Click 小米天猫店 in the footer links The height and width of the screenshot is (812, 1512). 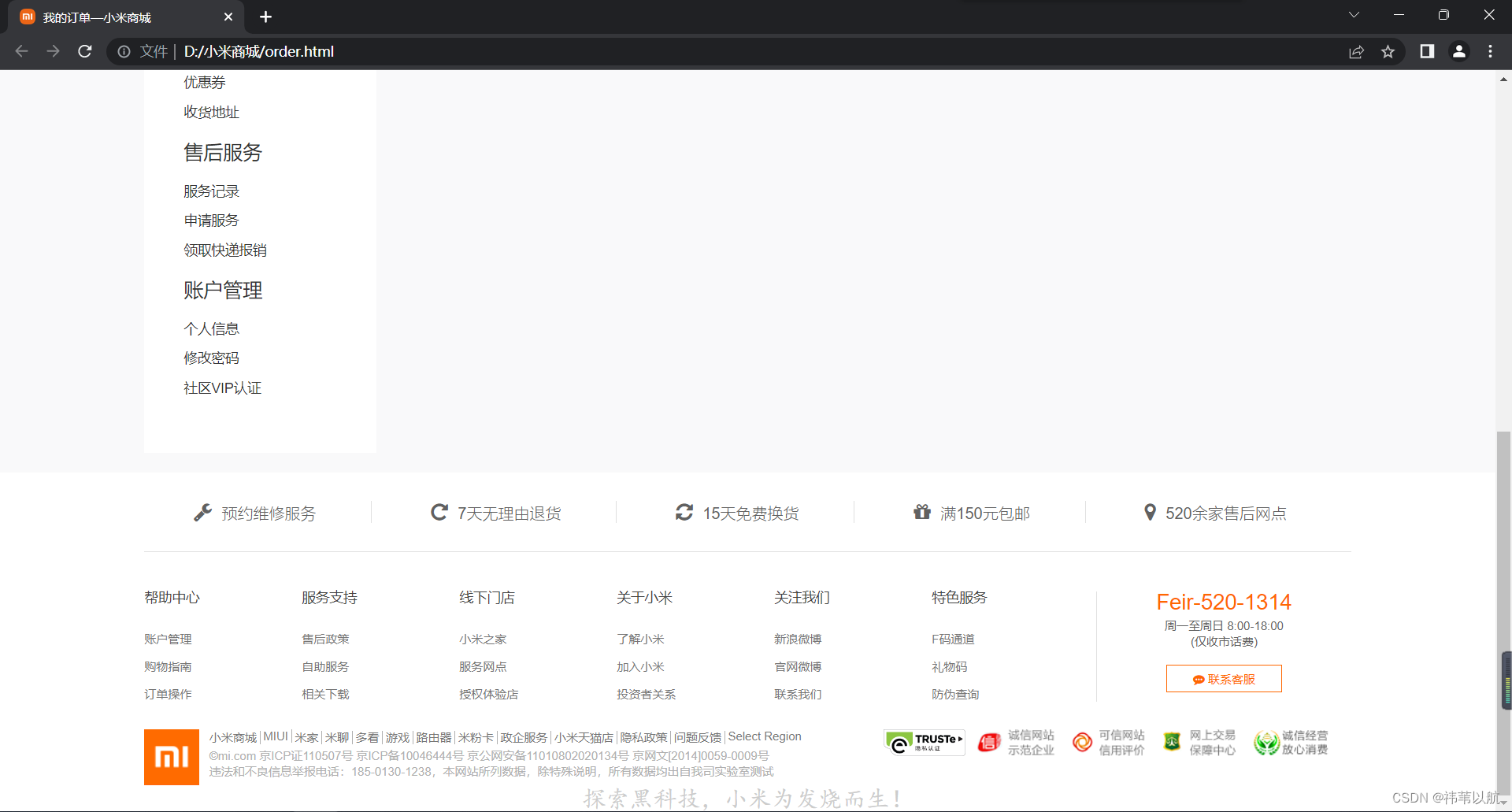584,737
